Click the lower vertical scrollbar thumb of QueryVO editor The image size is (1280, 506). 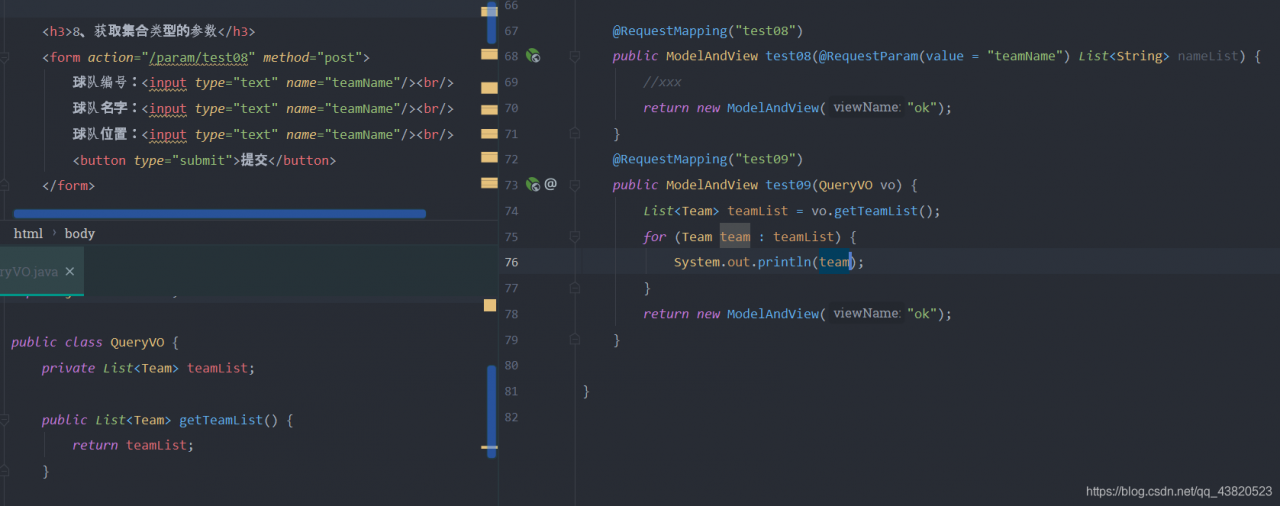click(491, 410)
